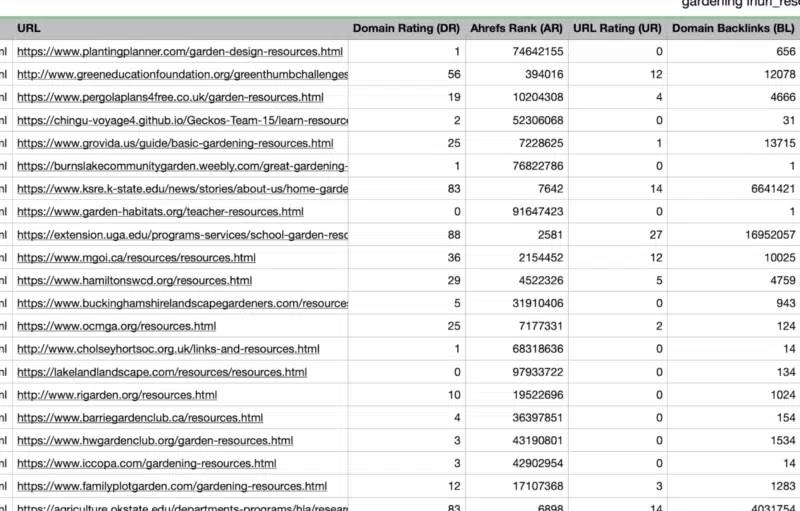Open the buckinghamshirelandscapegardeners.com link
Image resolution: width=800 pixels, height=511 pixels.
183,303
